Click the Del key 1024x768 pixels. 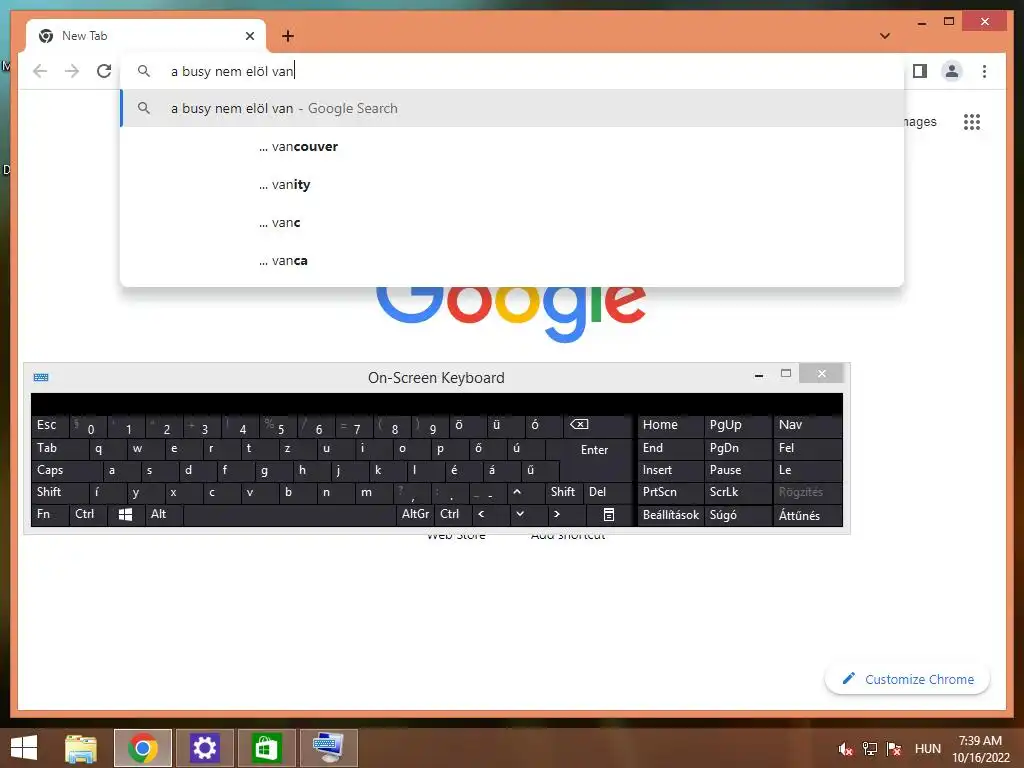607,492
